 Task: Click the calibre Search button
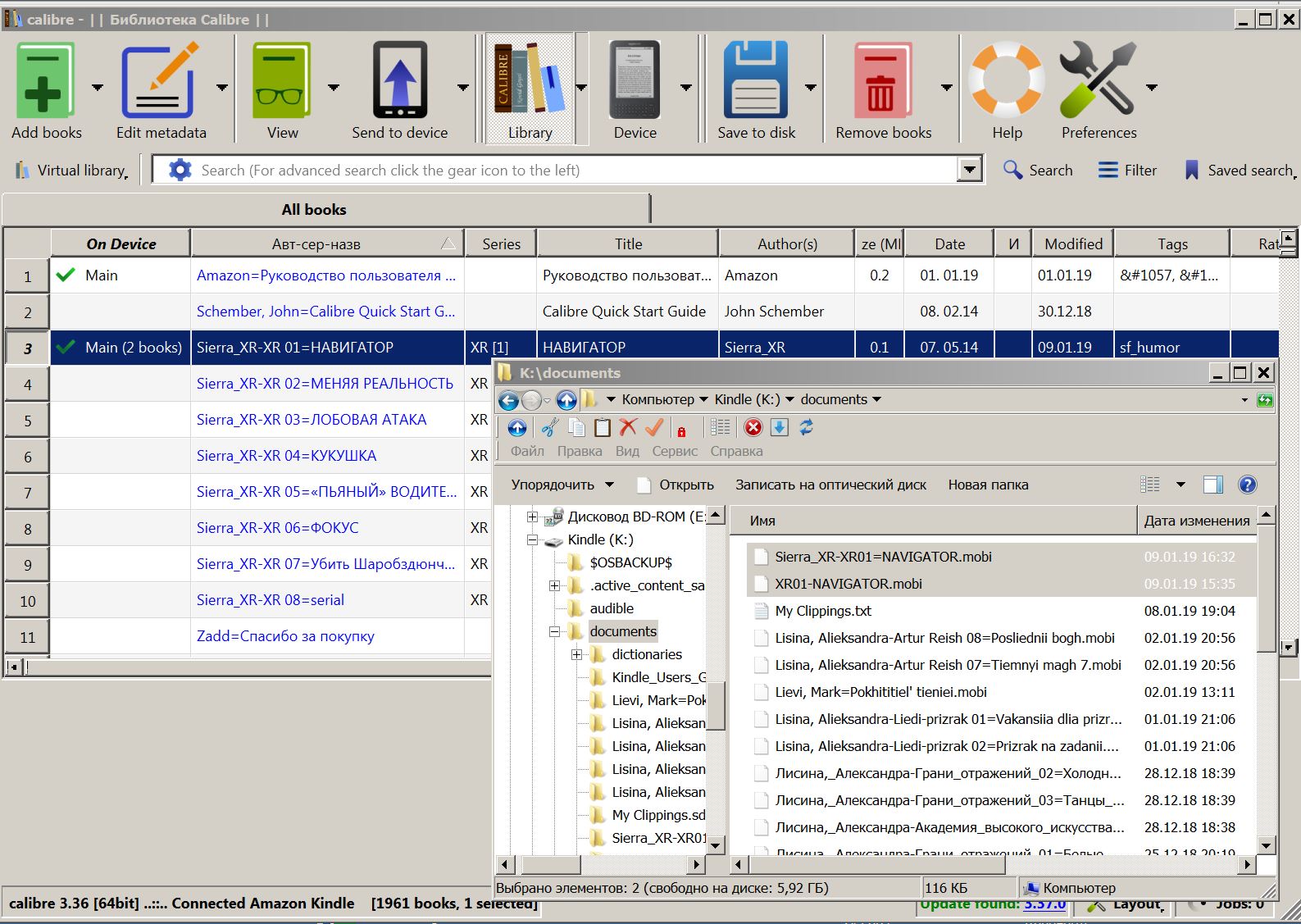[1038, 170]
